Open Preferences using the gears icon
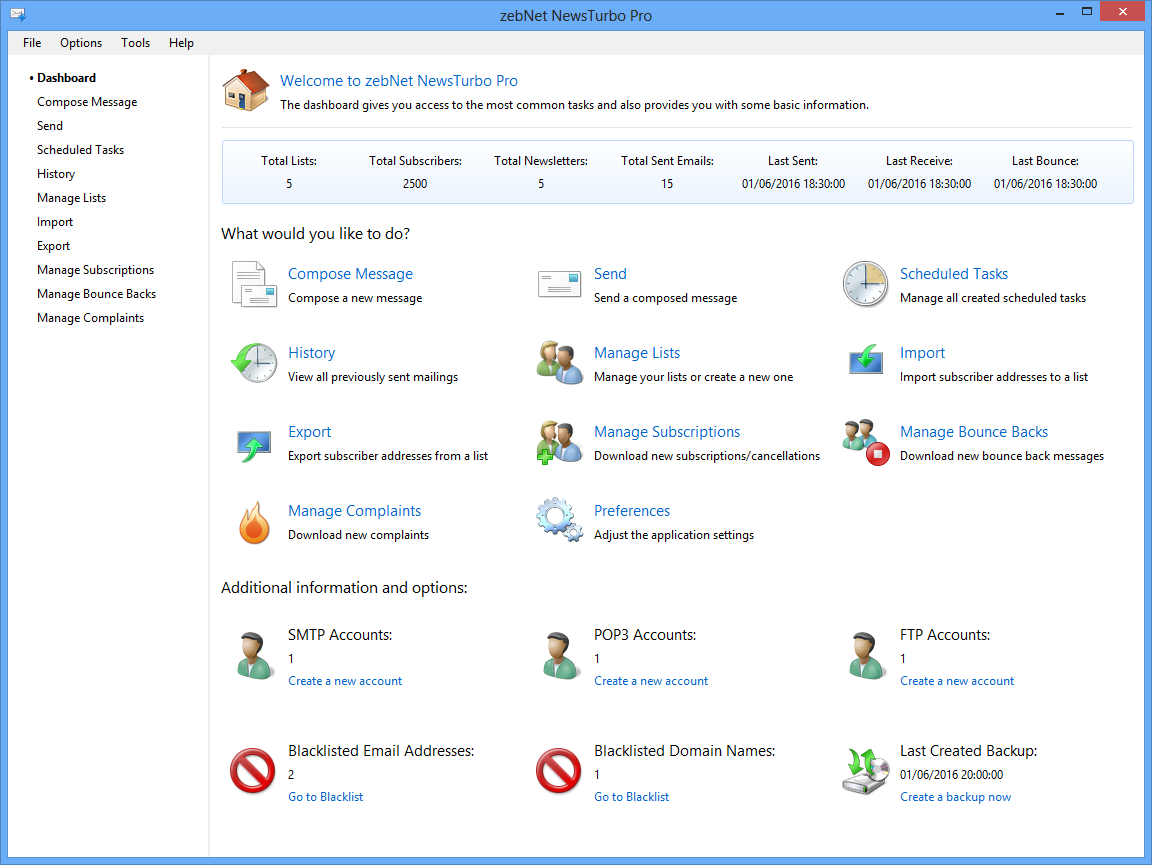The image size is (1152, 865). click(559, 521)
